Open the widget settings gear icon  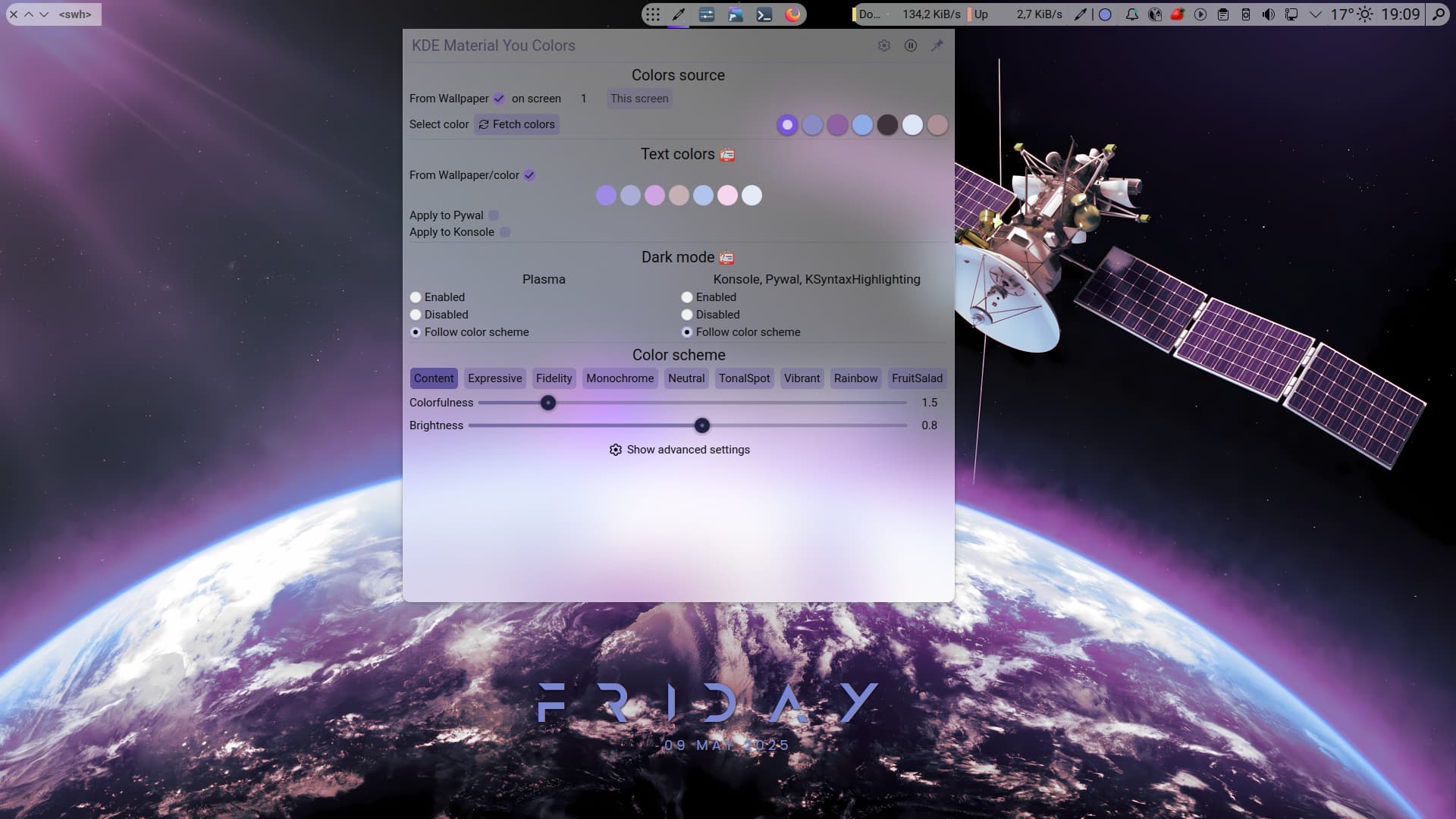click(x=883, y=45)
